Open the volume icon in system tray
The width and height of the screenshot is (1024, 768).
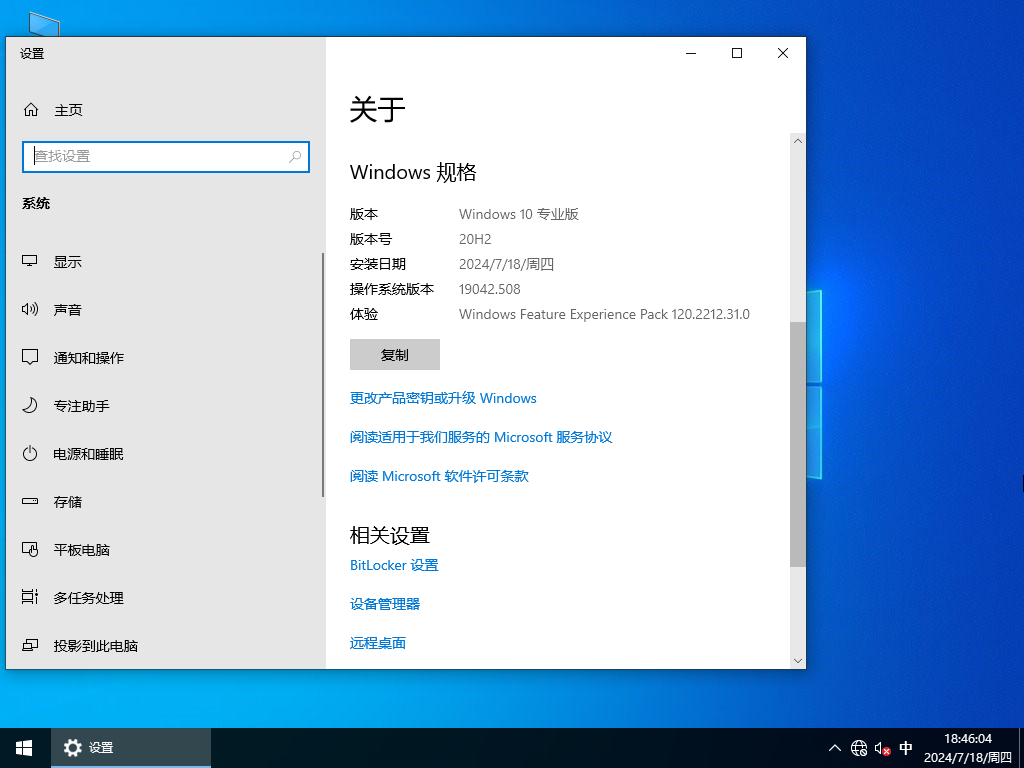881,747
